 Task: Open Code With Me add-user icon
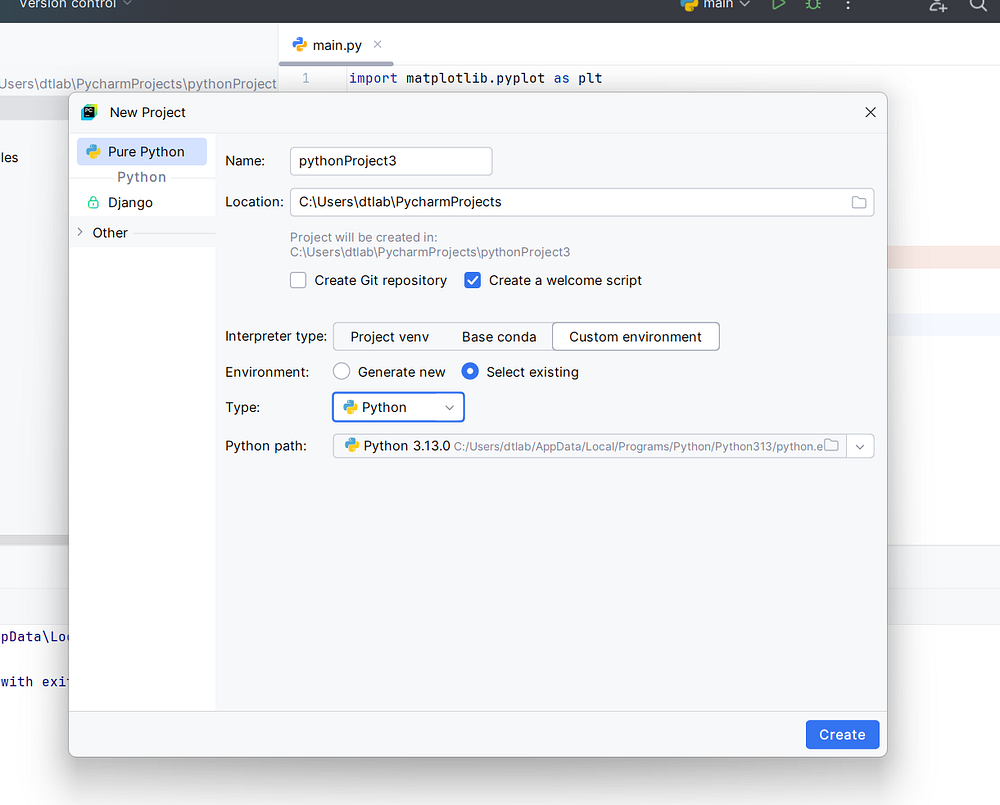pyautogui.click(x=938, y=4)
